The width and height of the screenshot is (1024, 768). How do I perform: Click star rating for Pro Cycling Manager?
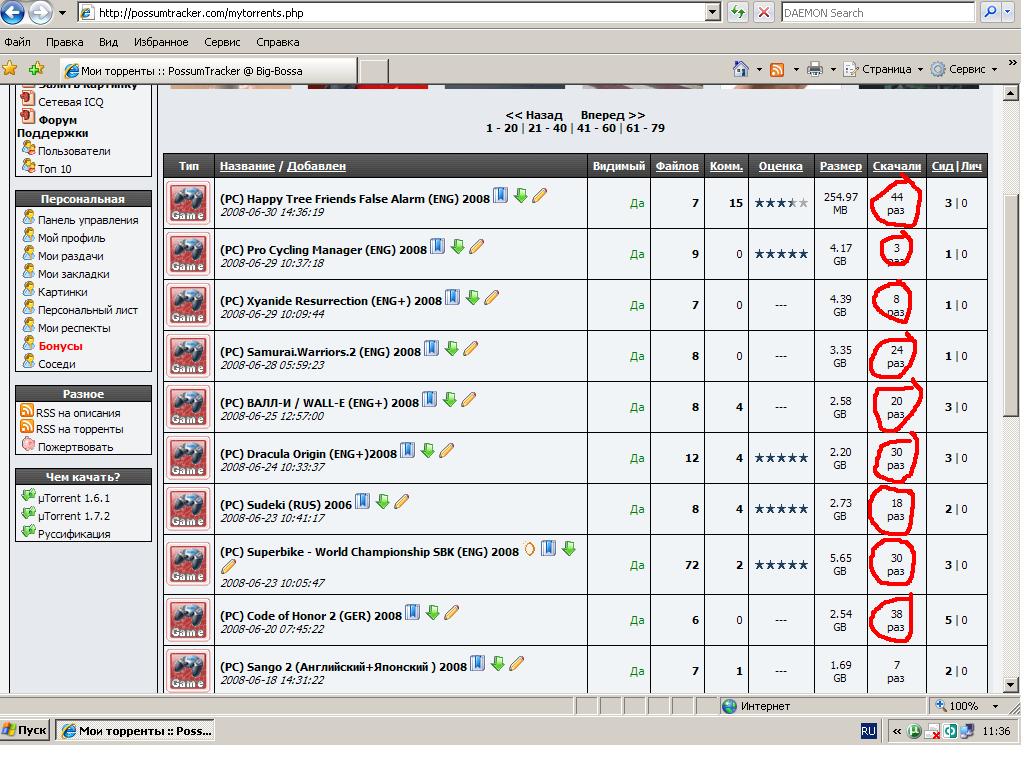coord(781,254)
